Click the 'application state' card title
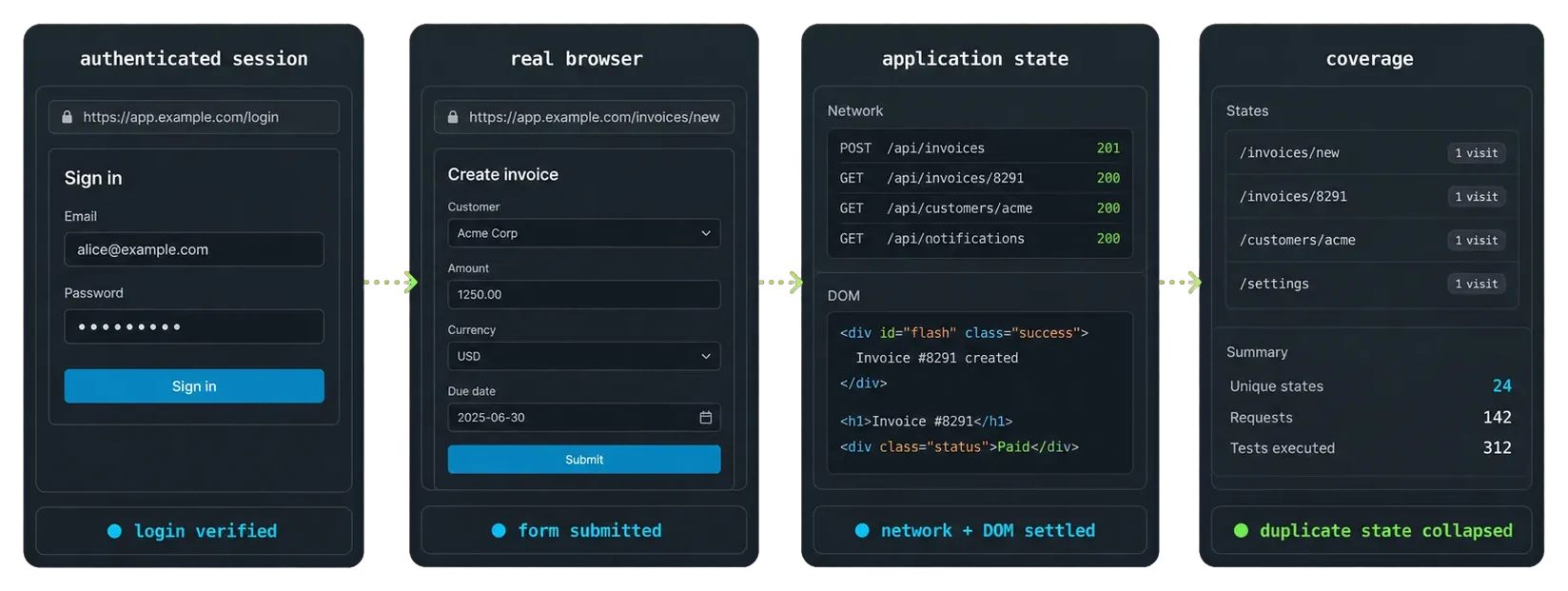Screen dimensions: 1568x591 tap(975, 59)
